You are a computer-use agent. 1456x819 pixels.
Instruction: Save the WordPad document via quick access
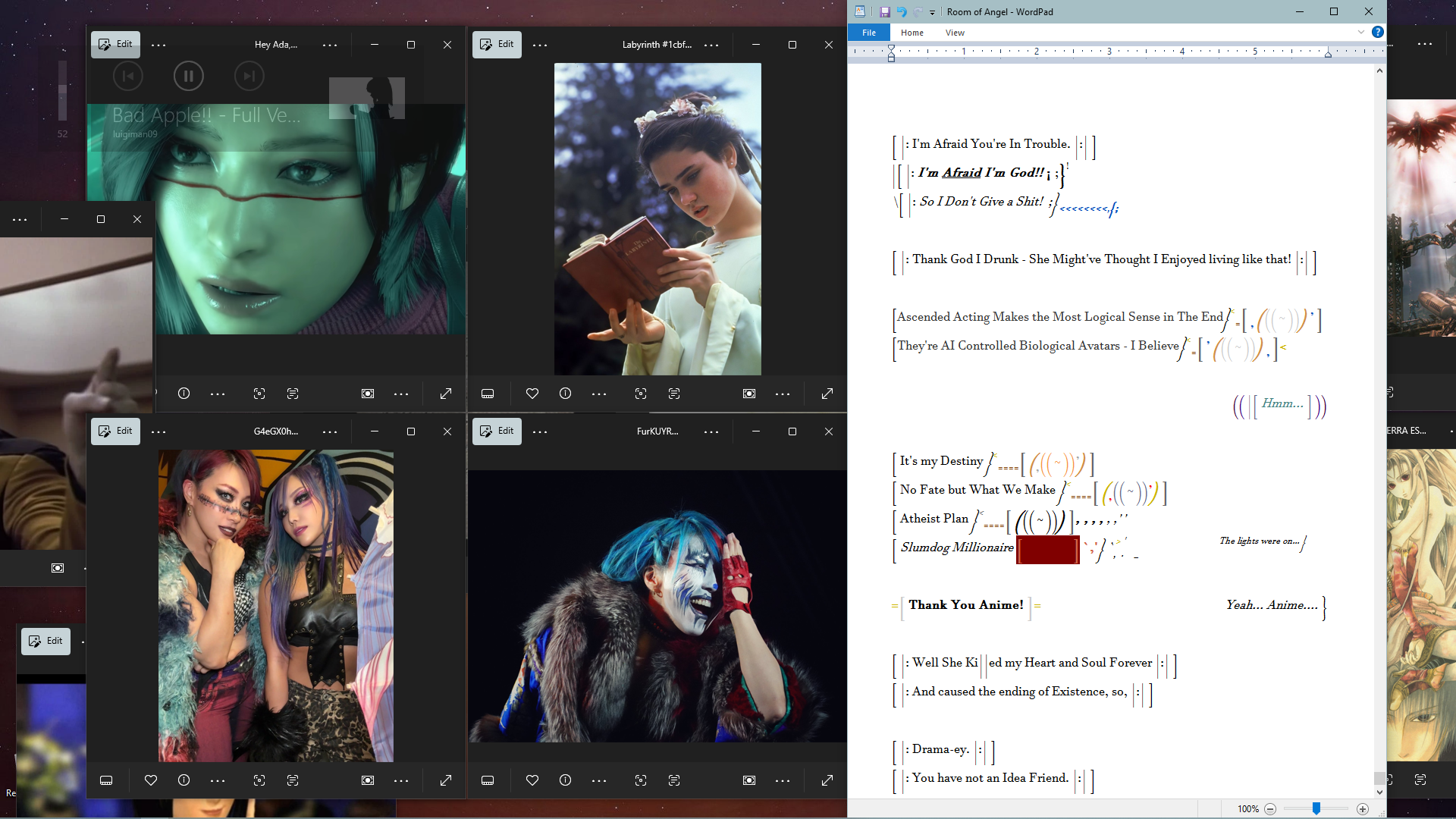click(884, 11)
